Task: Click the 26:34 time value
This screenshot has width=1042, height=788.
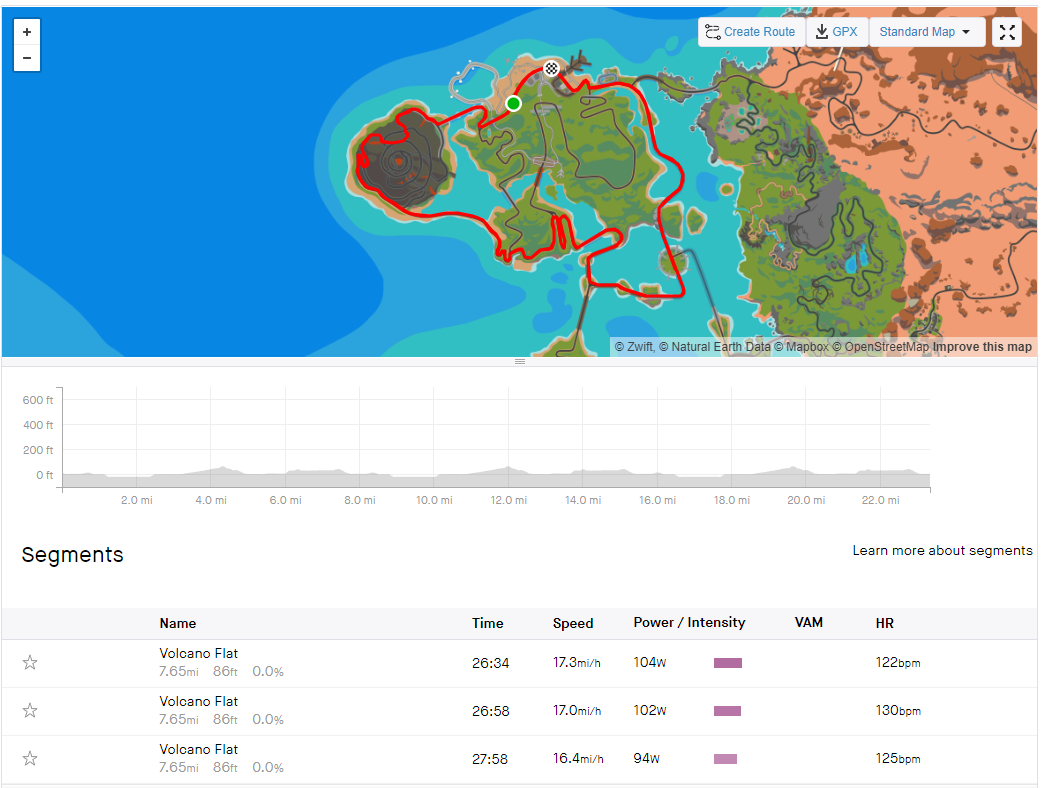Action: [x=490, y=663]
